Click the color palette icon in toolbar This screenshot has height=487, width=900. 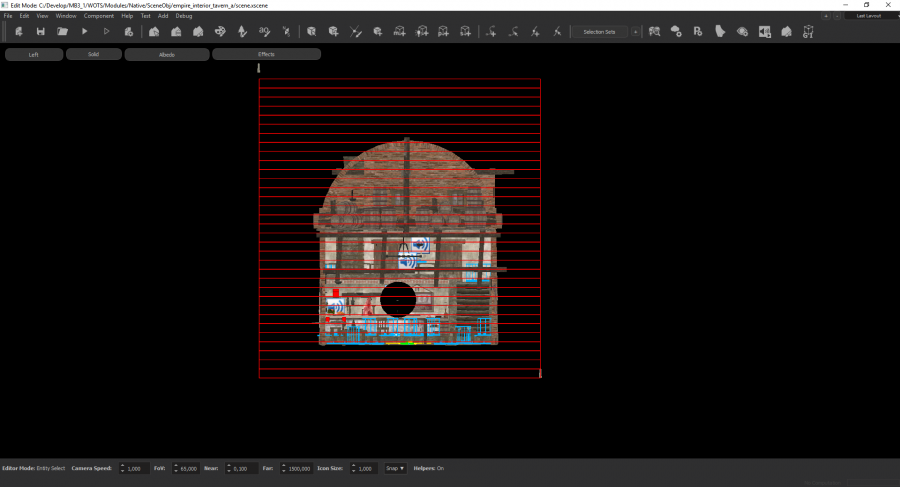click(220, 32)
